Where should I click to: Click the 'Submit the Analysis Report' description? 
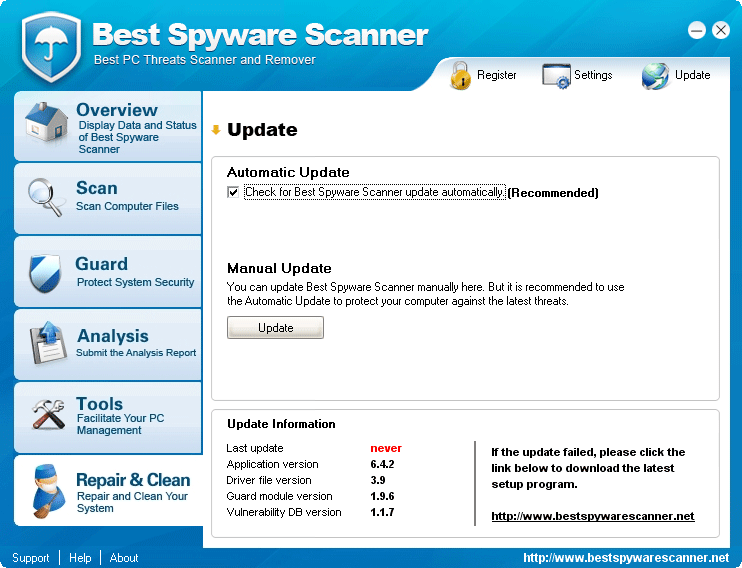point(136,353)
